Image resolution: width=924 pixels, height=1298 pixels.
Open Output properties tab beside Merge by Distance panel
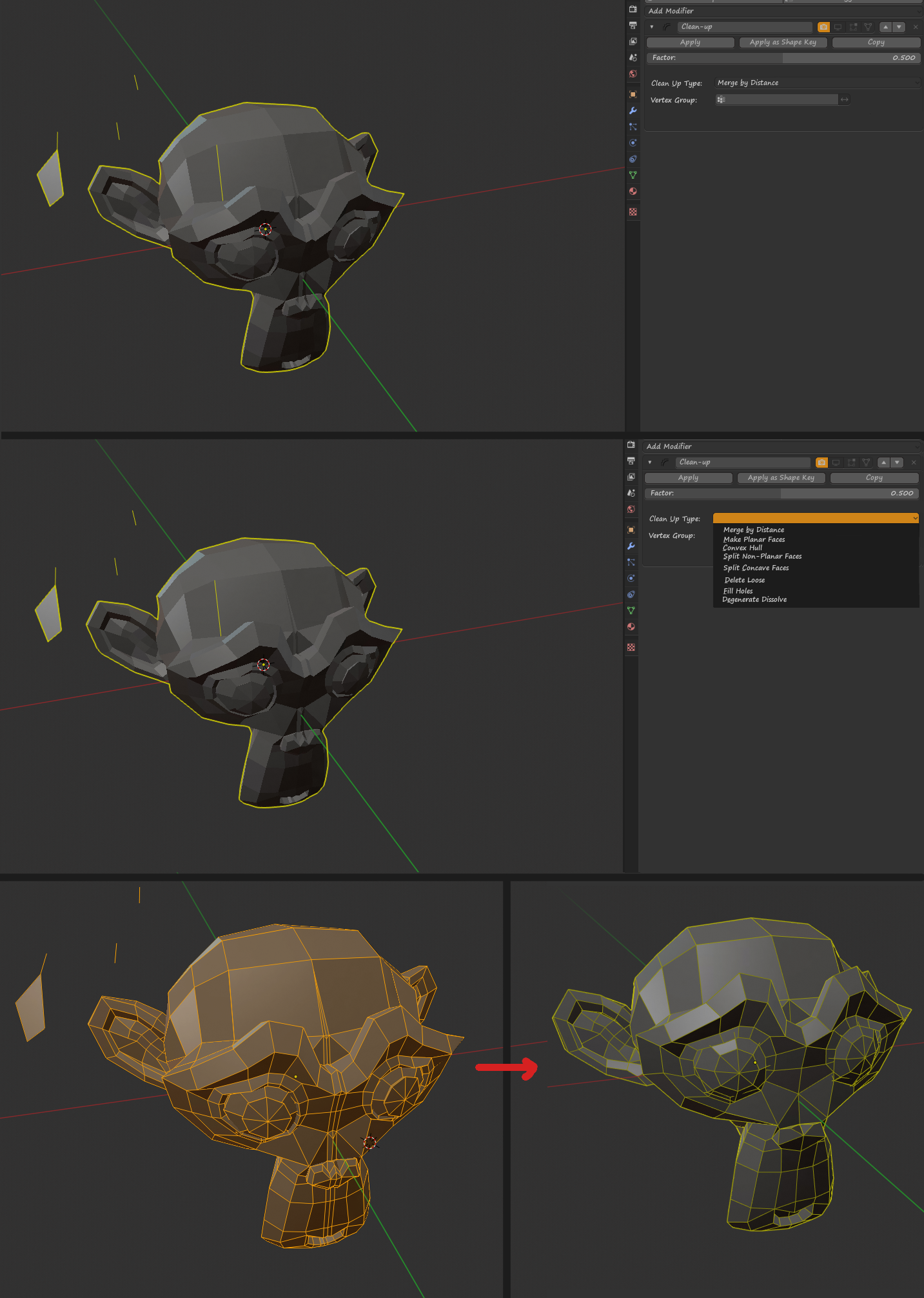pyautogui.click(x=633, y=25)
